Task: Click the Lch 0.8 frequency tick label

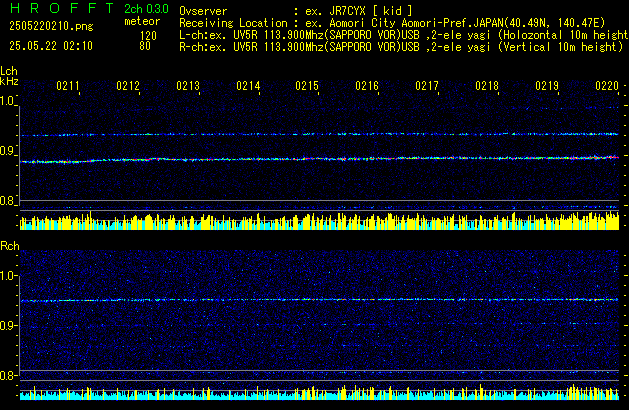Action: (7, 201)
